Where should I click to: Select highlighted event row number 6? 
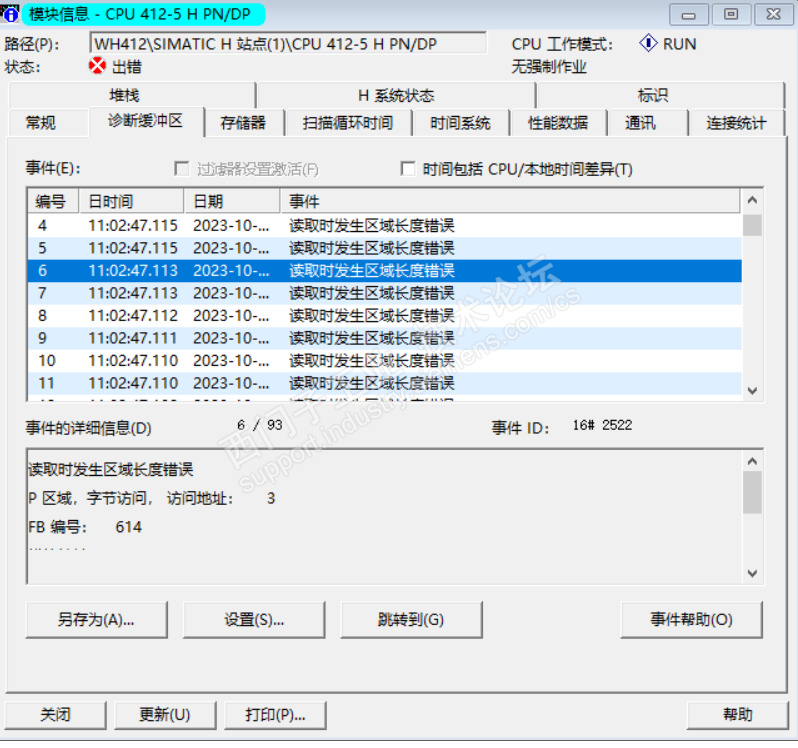pos(385,271)
